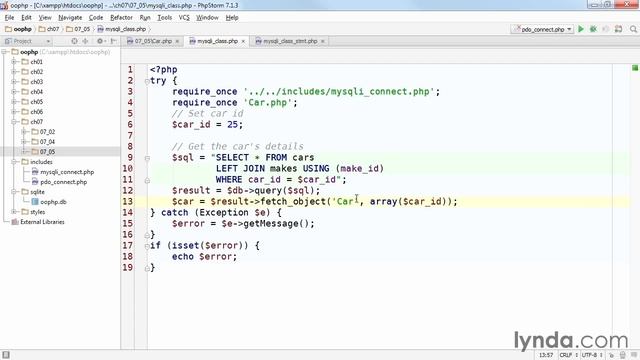Click the 'echo $error;' code line
640x360 pixels.
[204, 257]
